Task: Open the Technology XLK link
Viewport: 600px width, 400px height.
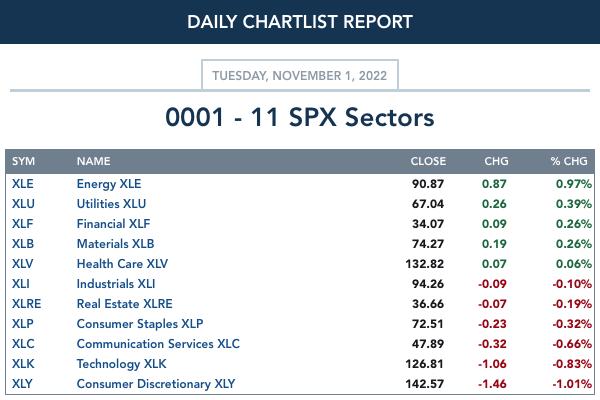Action: point(121,364)
